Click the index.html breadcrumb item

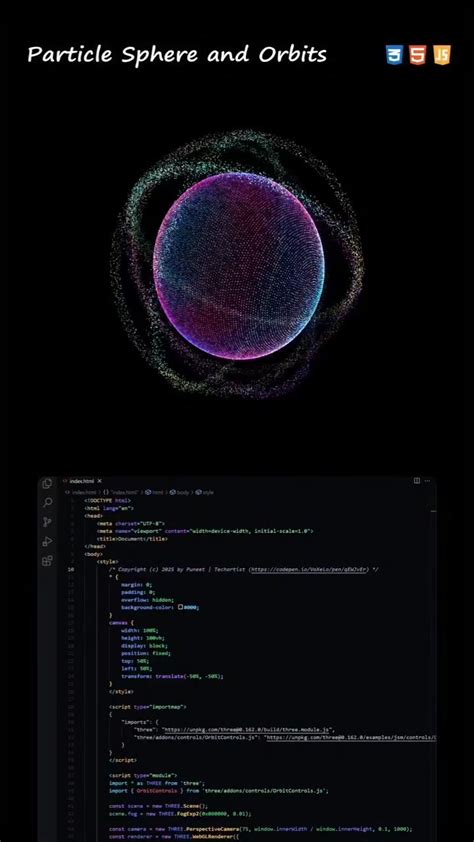click(x=80, y=492)
